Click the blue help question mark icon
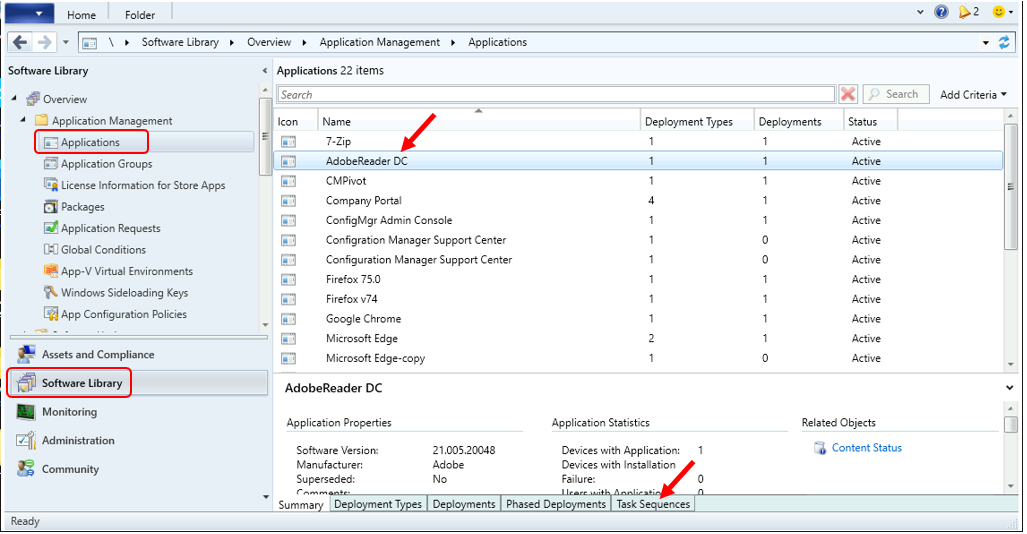The width and height of the screenshot is (1027, 534). [x=941, y=13]
